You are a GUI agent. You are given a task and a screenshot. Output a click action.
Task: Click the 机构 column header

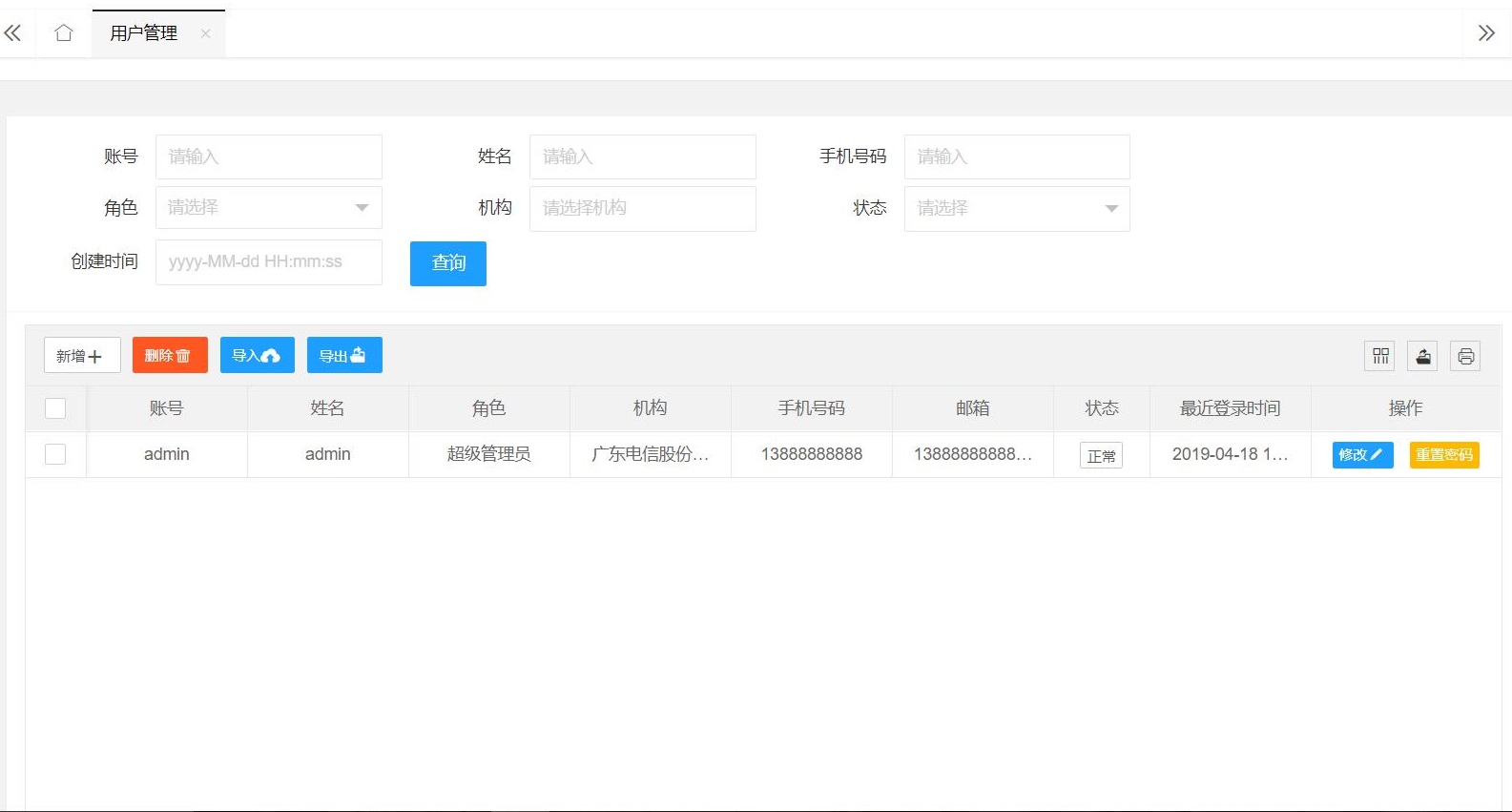coord(651,408)
